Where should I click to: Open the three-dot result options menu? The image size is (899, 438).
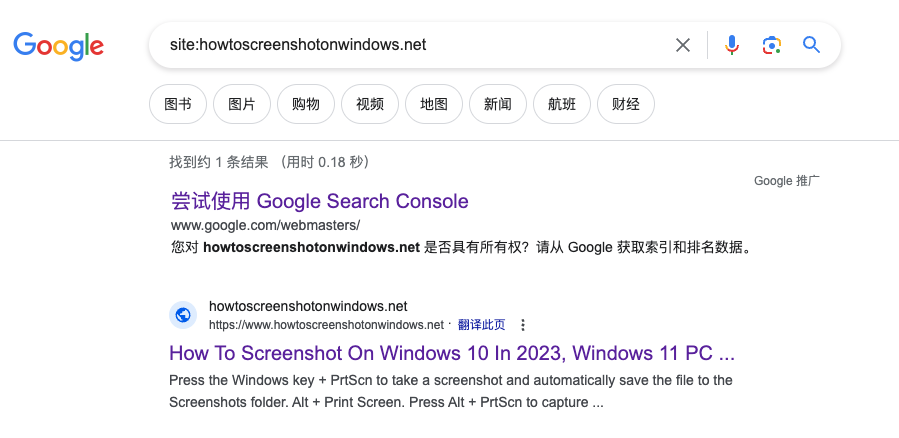tap(522, 325)
